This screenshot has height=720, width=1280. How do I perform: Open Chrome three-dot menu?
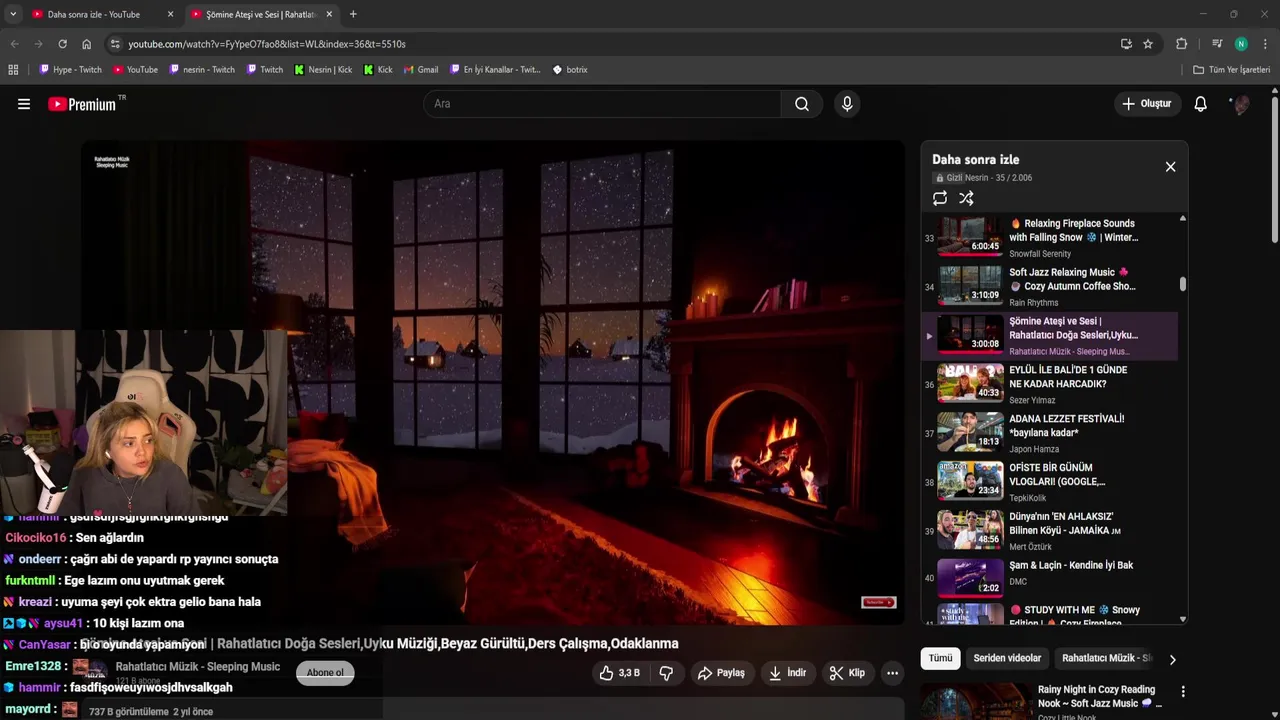click(x=1266, y=44)
